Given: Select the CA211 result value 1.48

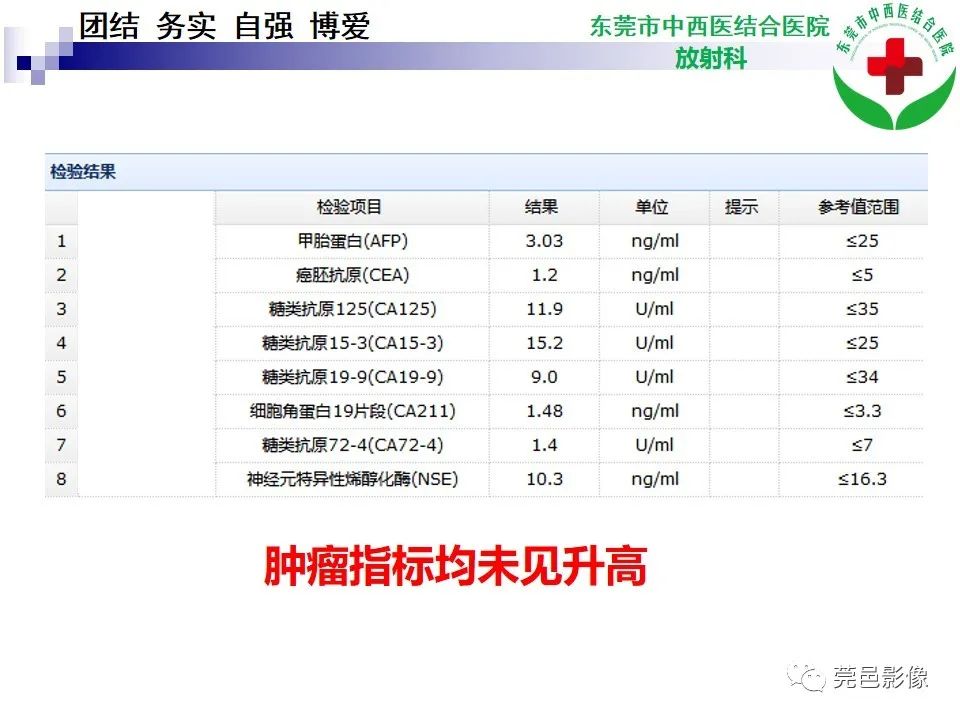Looking at the screenshot, I should (544, 411).
